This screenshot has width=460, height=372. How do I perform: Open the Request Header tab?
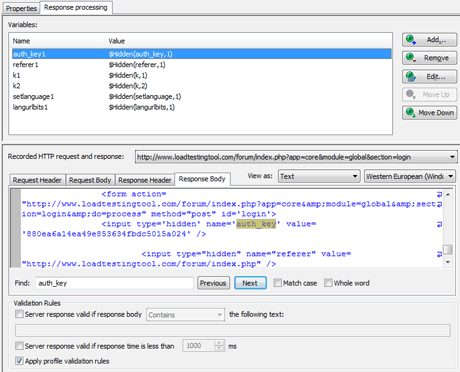37,180
